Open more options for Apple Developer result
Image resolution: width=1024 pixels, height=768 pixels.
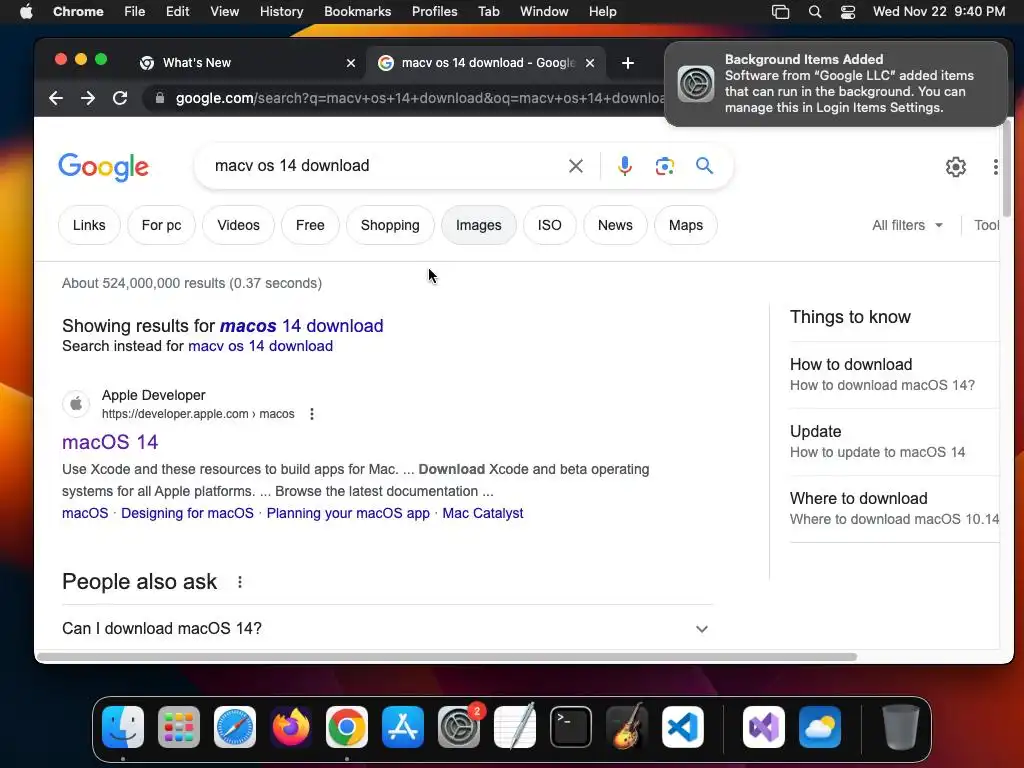coord(312,414)
